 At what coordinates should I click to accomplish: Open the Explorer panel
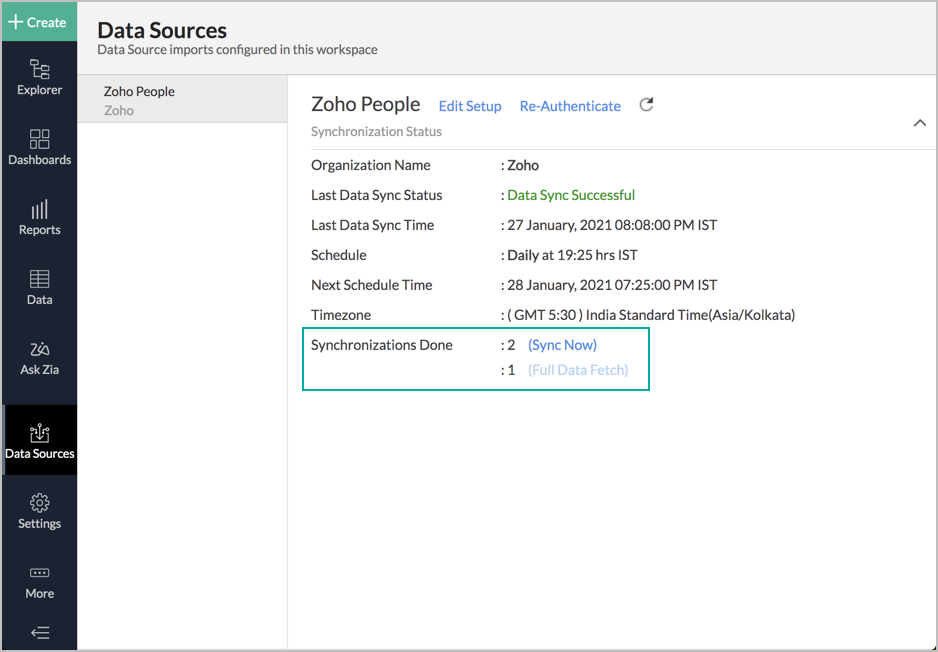39,80
